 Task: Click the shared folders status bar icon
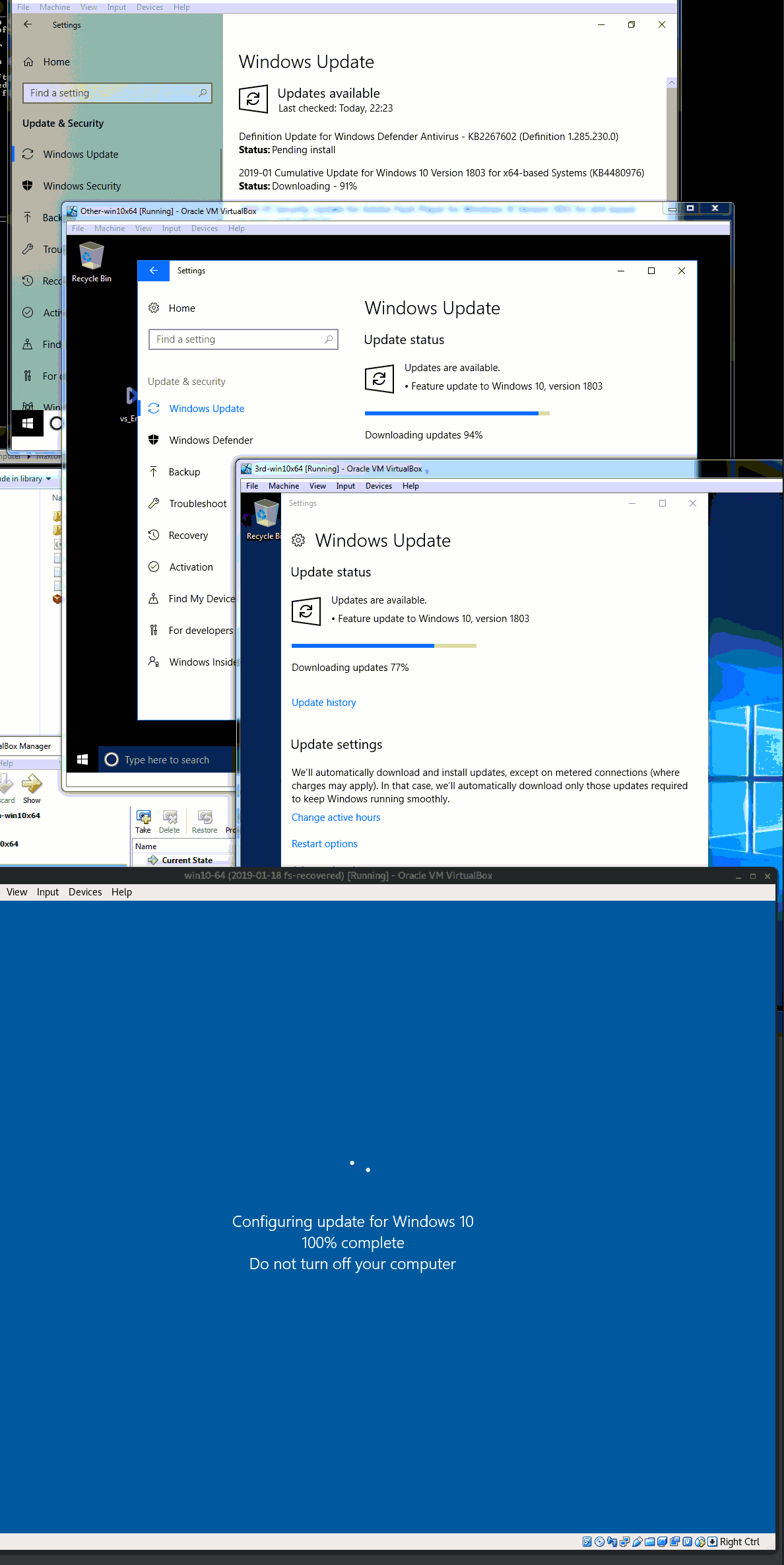[x=649, y=1542]
